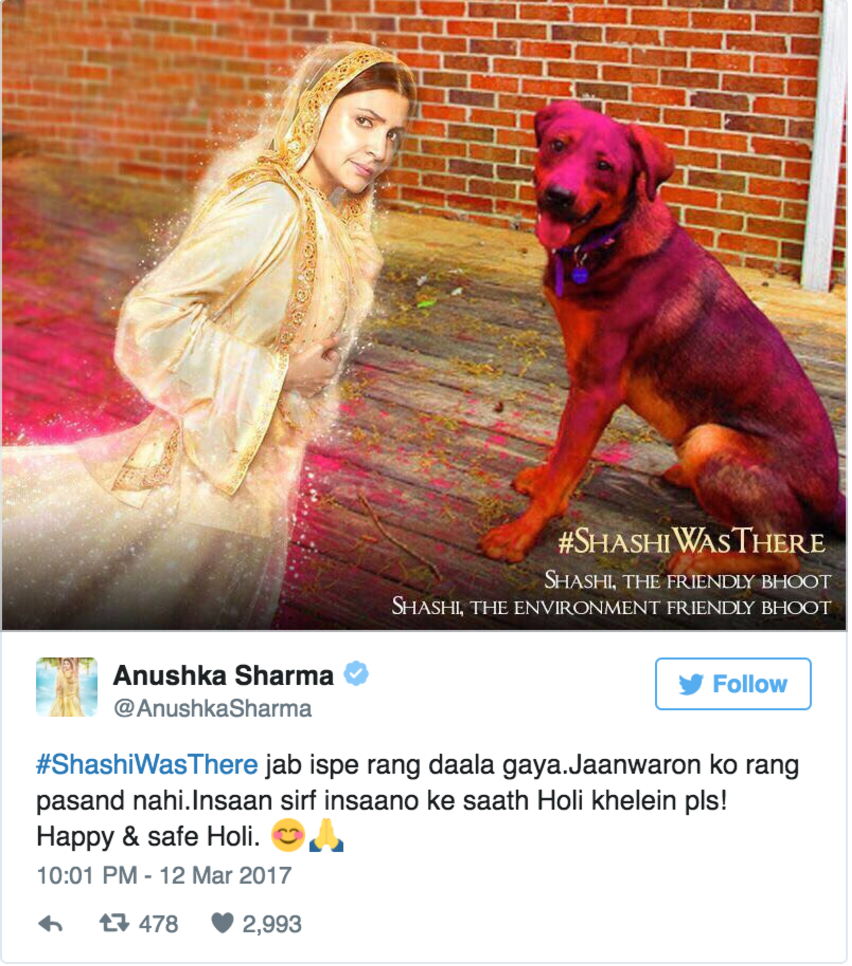Open the 10:01 PM - 12 Mar 2017 timestamp
The image size is (852, 966).
[164, 875]
